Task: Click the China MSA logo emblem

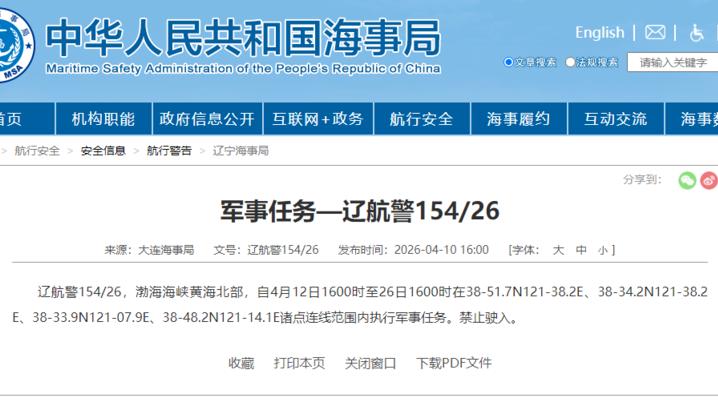Action: point(17,44)
